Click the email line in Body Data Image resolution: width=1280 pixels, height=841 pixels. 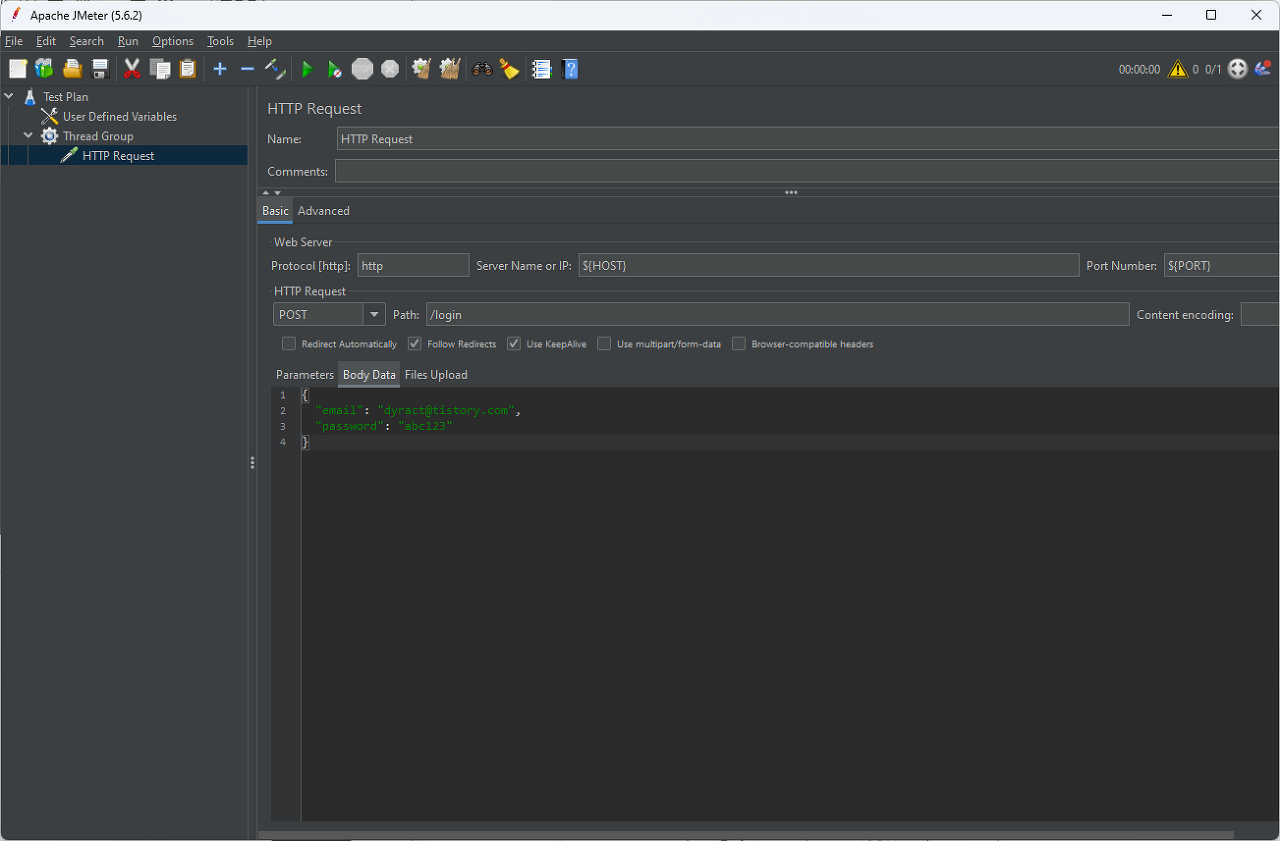418,410
